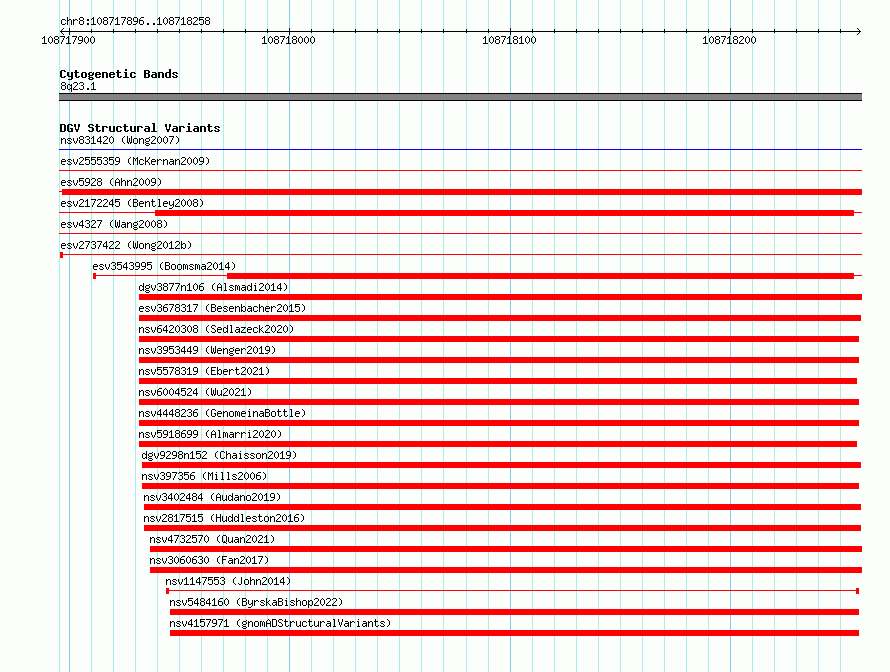Image resolution: width=890 pixels, height=672 pixels.
Task: Open the nsv4732570 (Quan2021) variant label
Action: tap(212, 539)
